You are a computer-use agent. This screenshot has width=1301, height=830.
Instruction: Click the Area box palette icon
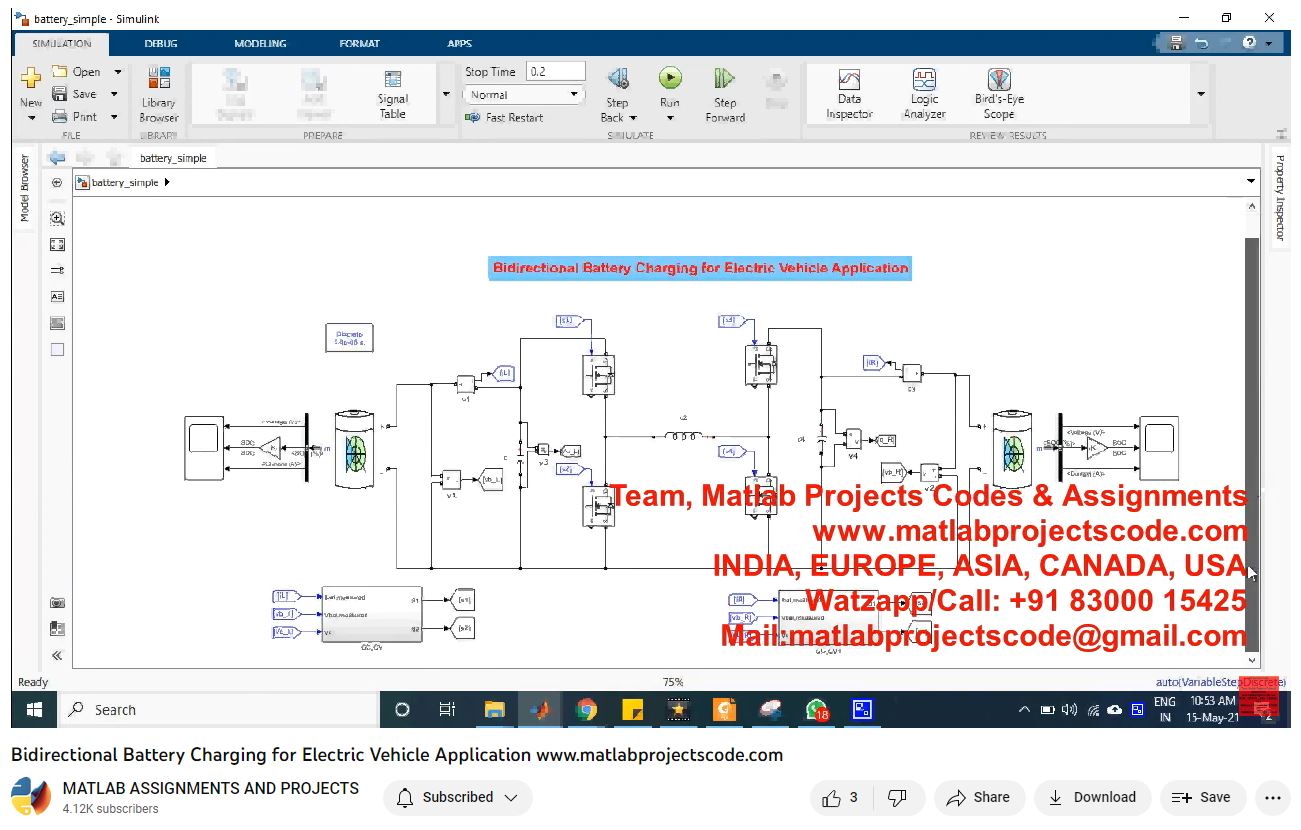[57, 349]
